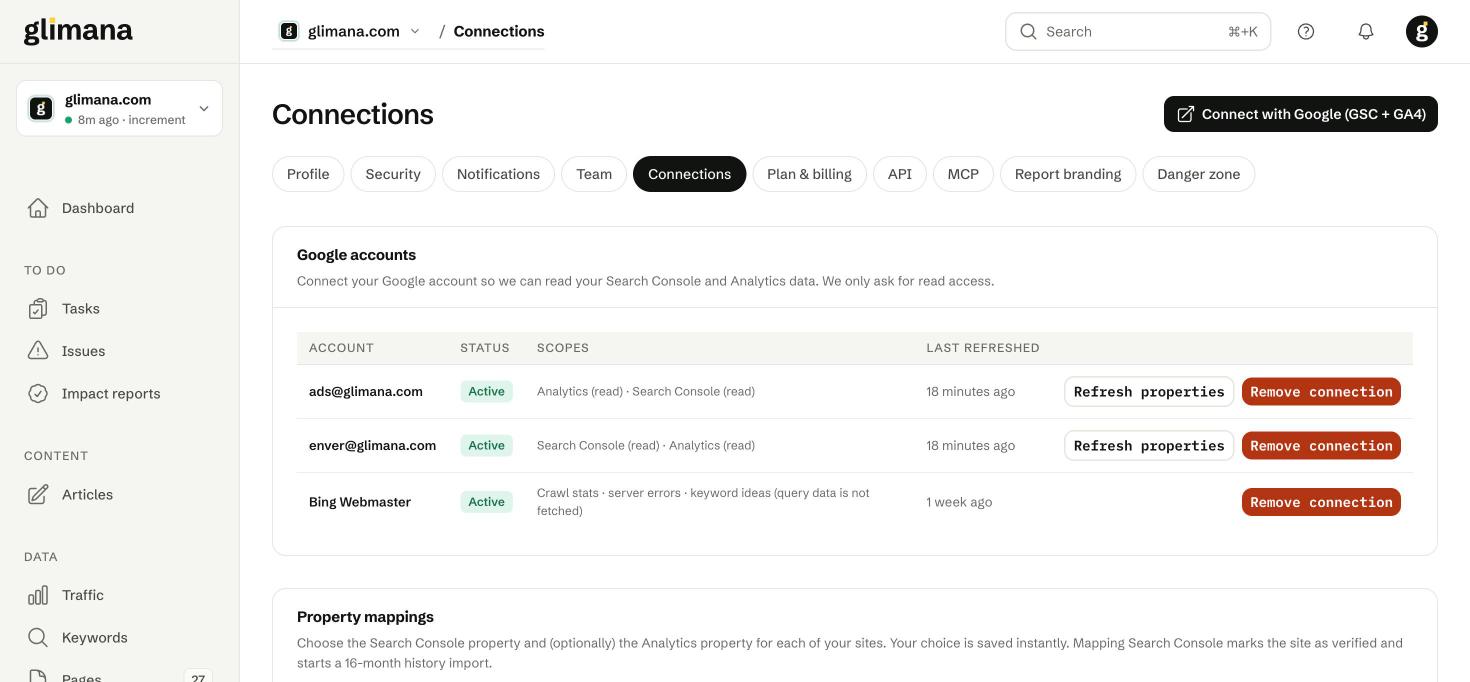This screenshot has height=682, width=1470.
Task: Open the user avatar menu
Action: 1422,32
